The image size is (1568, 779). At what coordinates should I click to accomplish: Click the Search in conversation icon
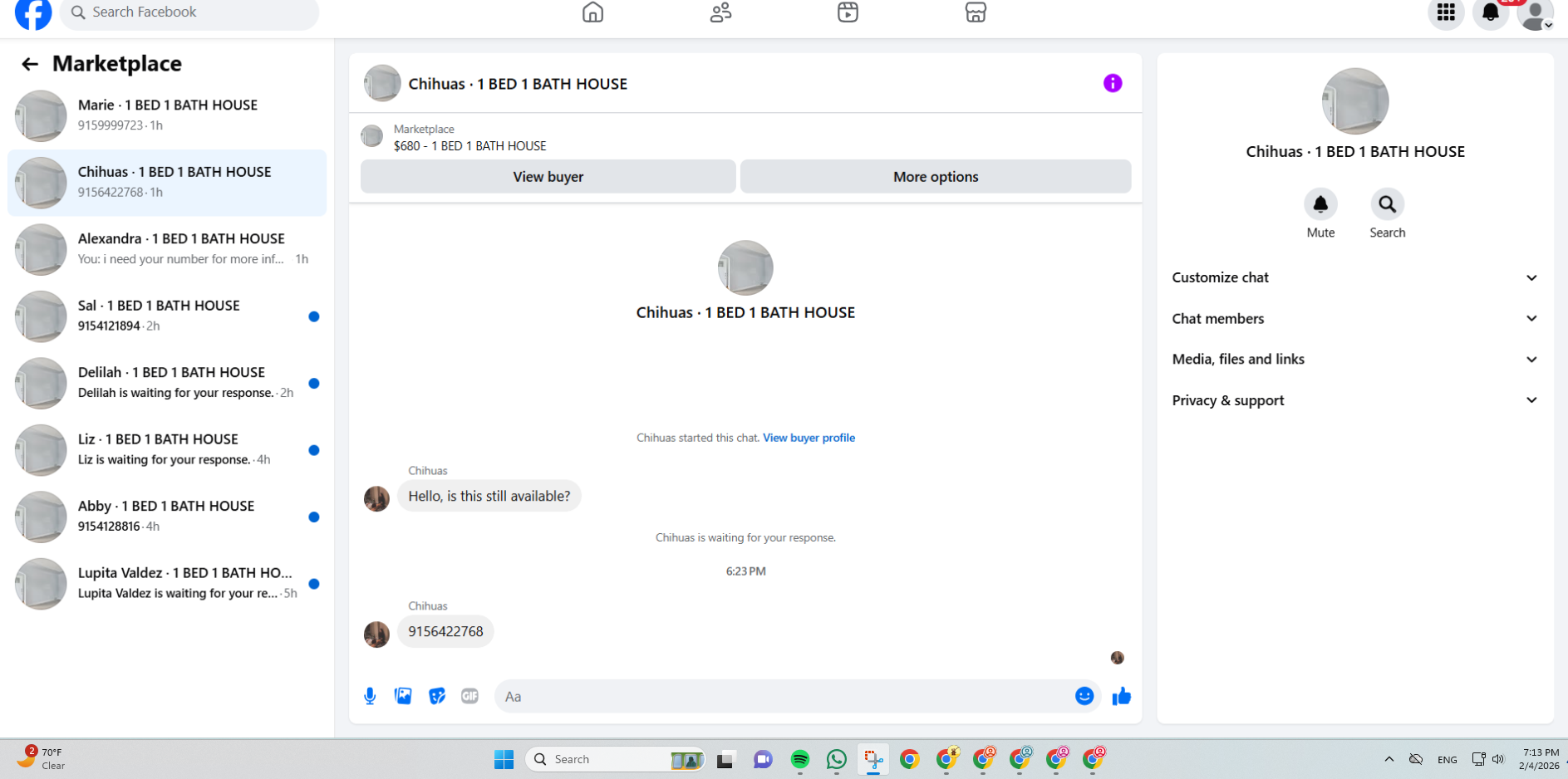[x=1387, y=204]
